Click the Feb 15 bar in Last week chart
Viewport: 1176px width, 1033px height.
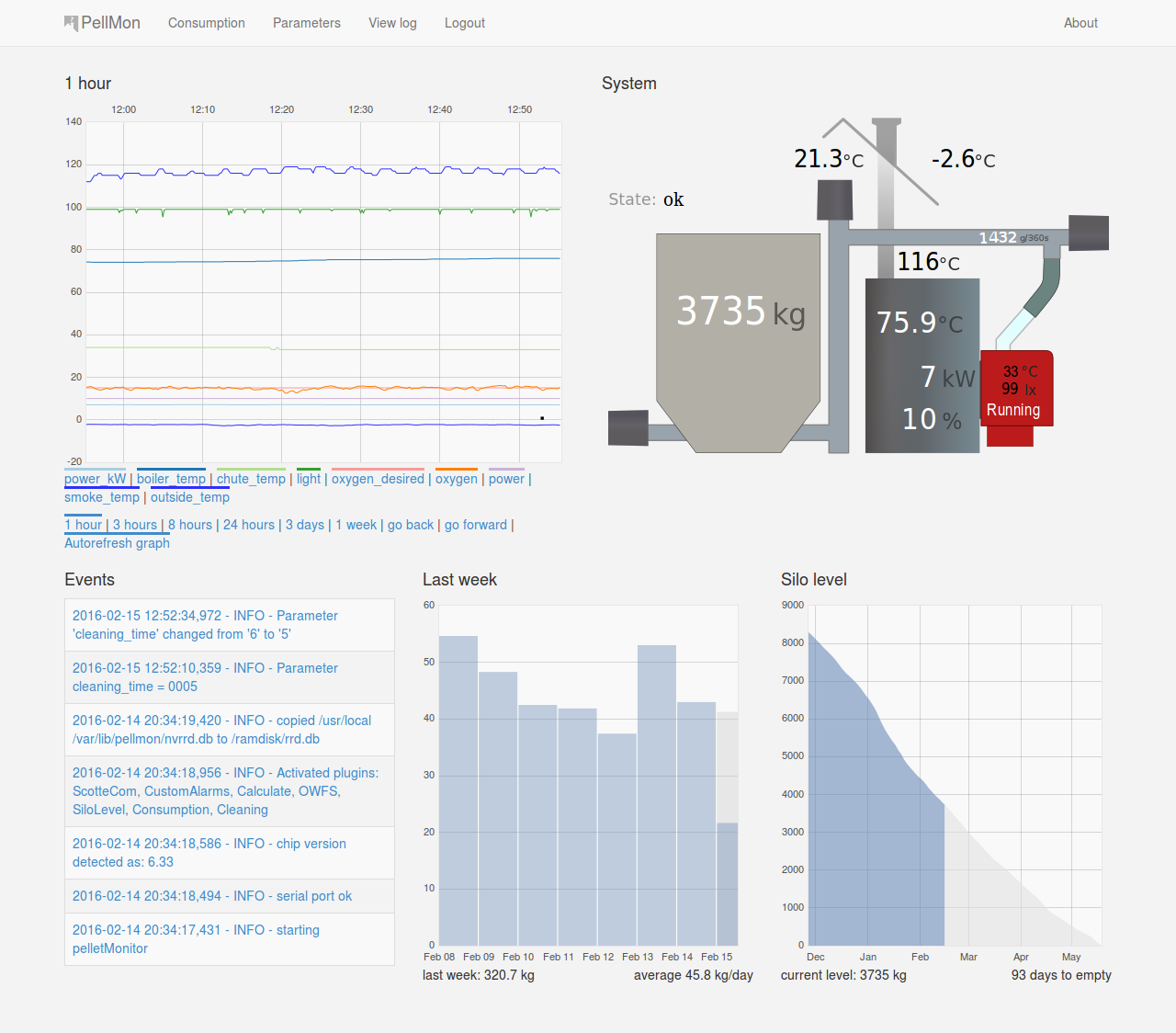727,883
